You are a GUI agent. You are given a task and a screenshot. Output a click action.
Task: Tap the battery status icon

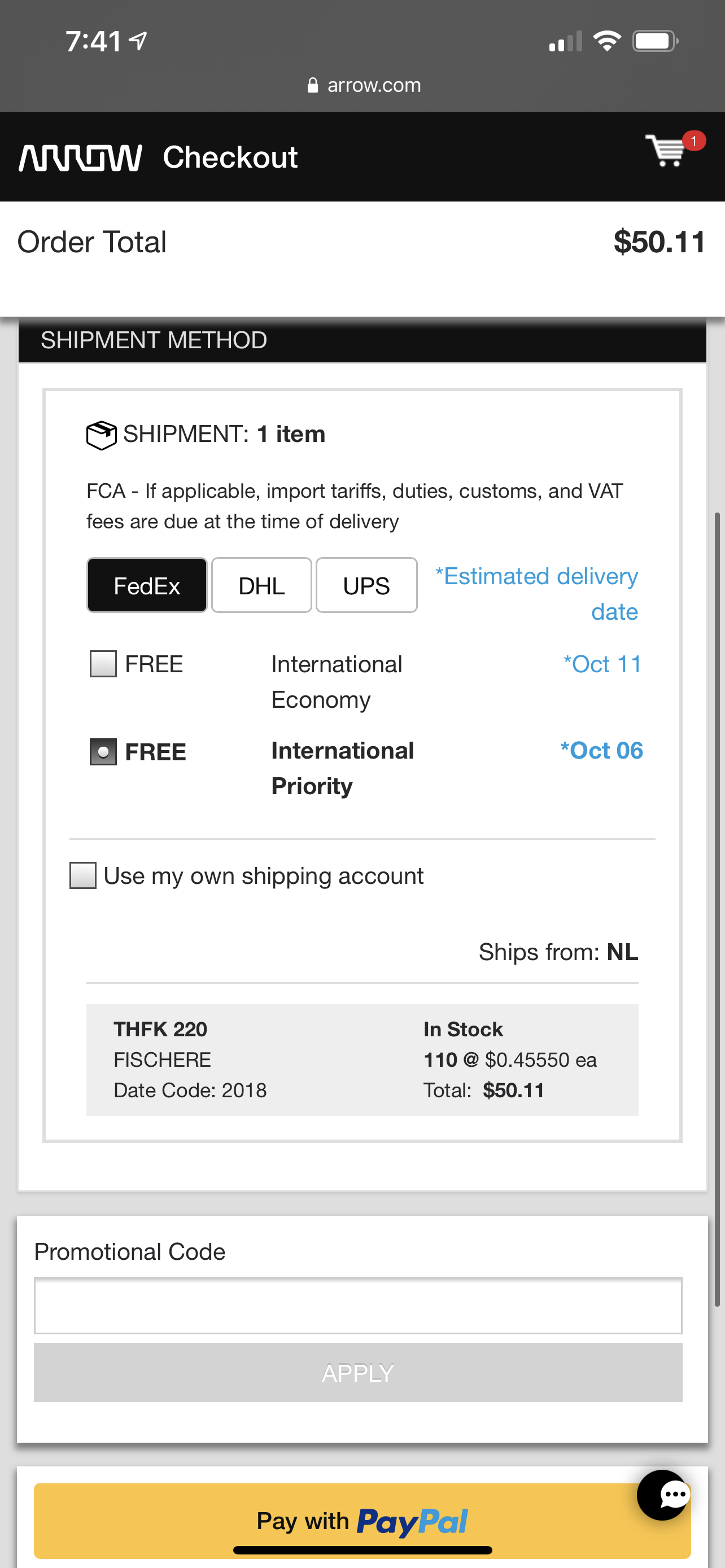[x=655, y=41]
